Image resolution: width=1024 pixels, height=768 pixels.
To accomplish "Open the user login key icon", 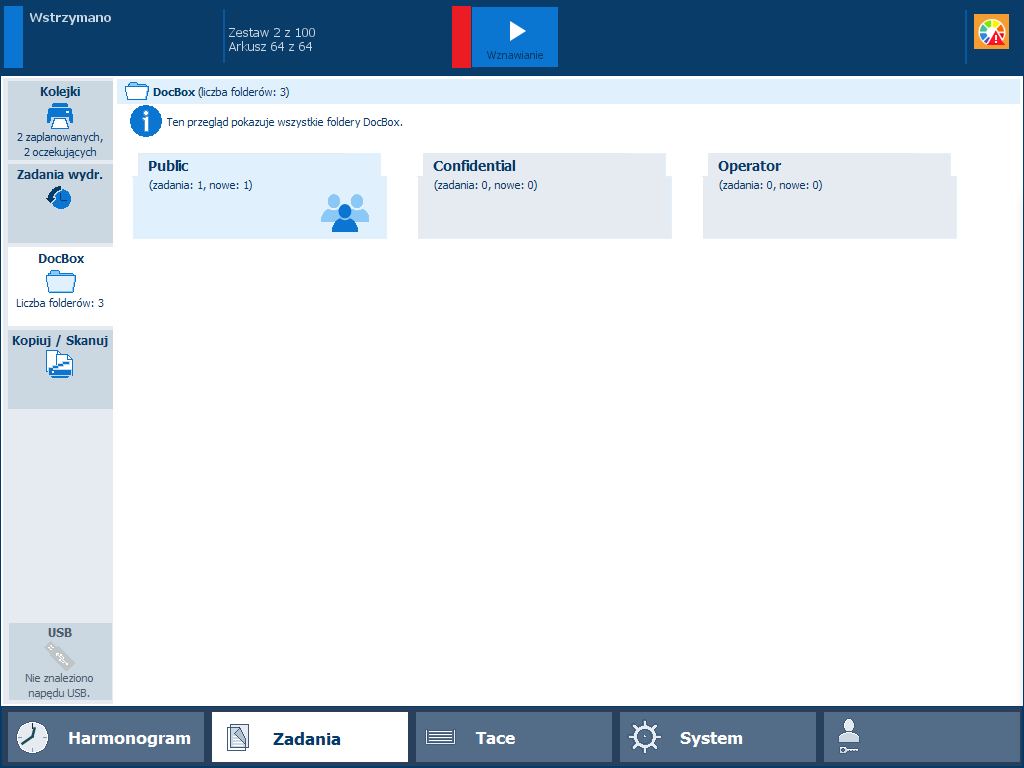I will pyautogui.click(x=849, y=737).
